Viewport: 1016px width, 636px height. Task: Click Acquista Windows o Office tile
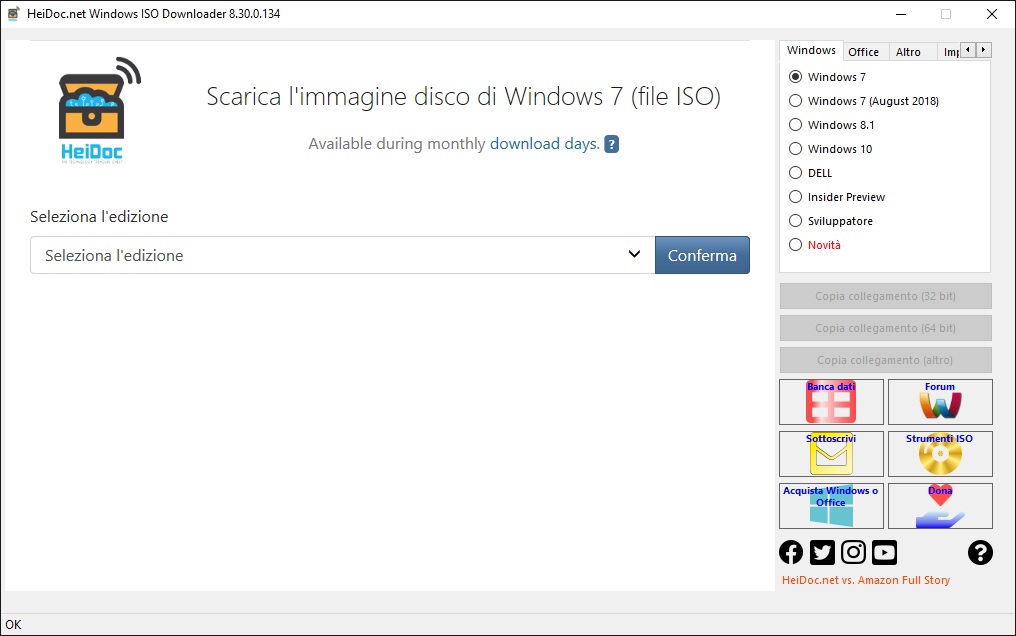coord(831,506)
